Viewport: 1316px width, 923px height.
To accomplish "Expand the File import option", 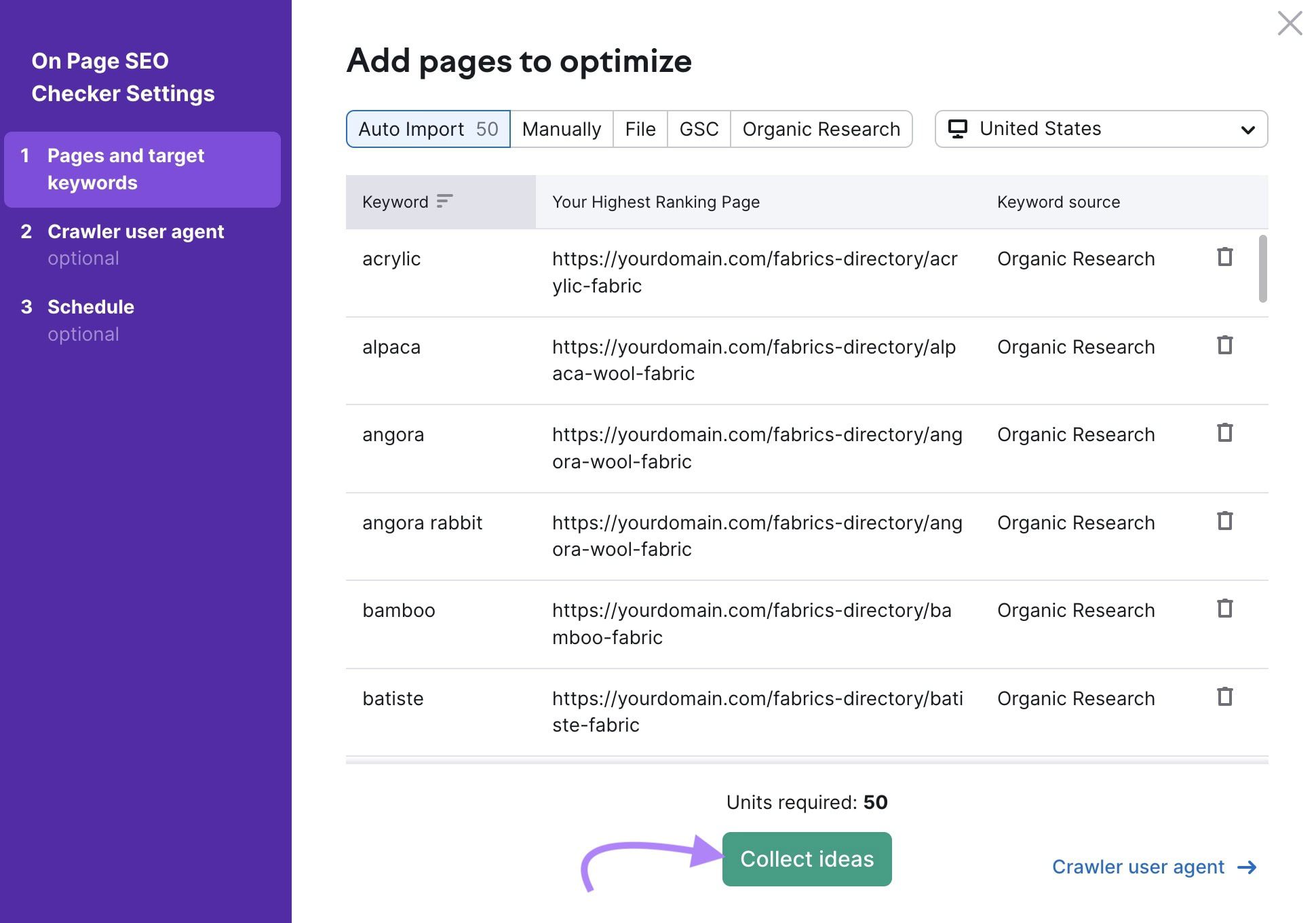I will (x=639, y=128).
